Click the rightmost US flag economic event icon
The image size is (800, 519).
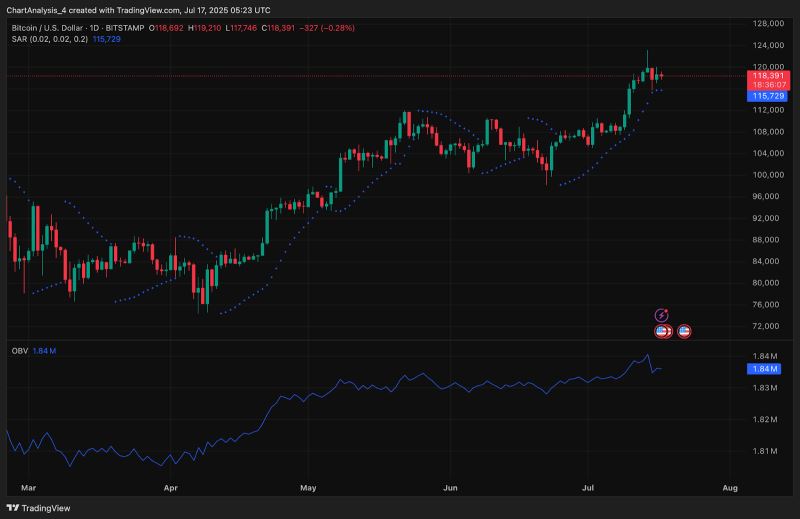click(684, 331)
